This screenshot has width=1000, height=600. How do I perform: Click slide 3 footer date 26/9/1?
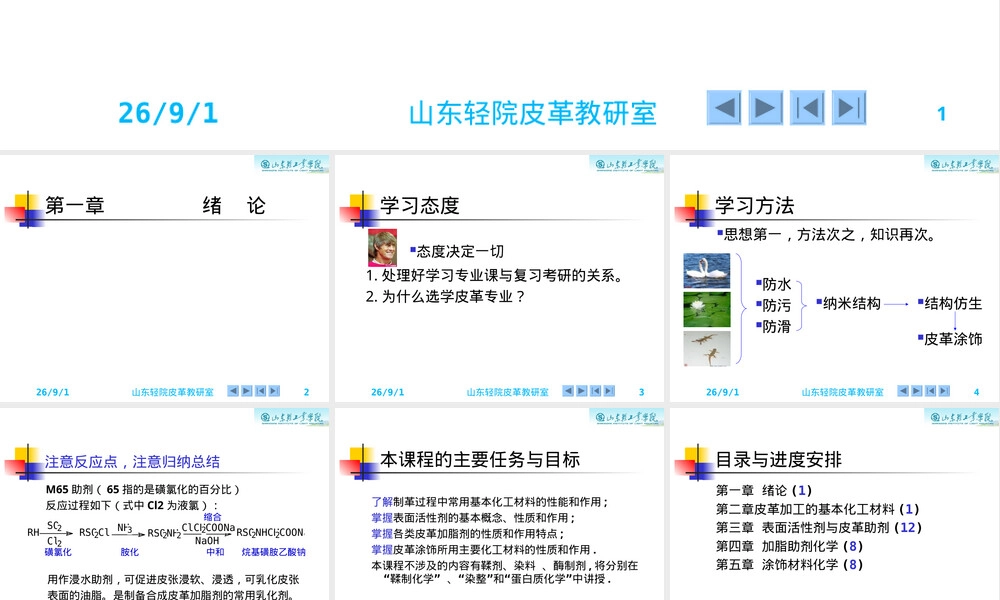387,392
